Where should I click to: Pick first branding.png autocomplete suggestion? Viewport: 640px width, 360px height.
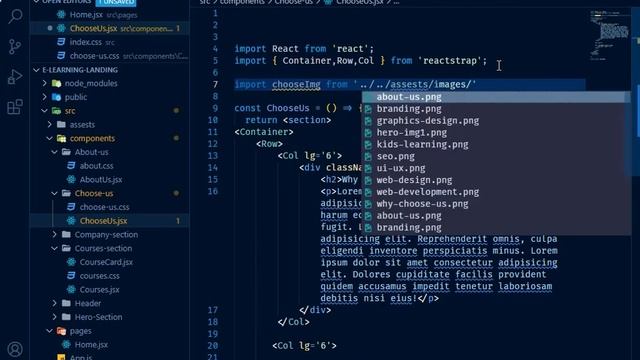coord(496,109)
